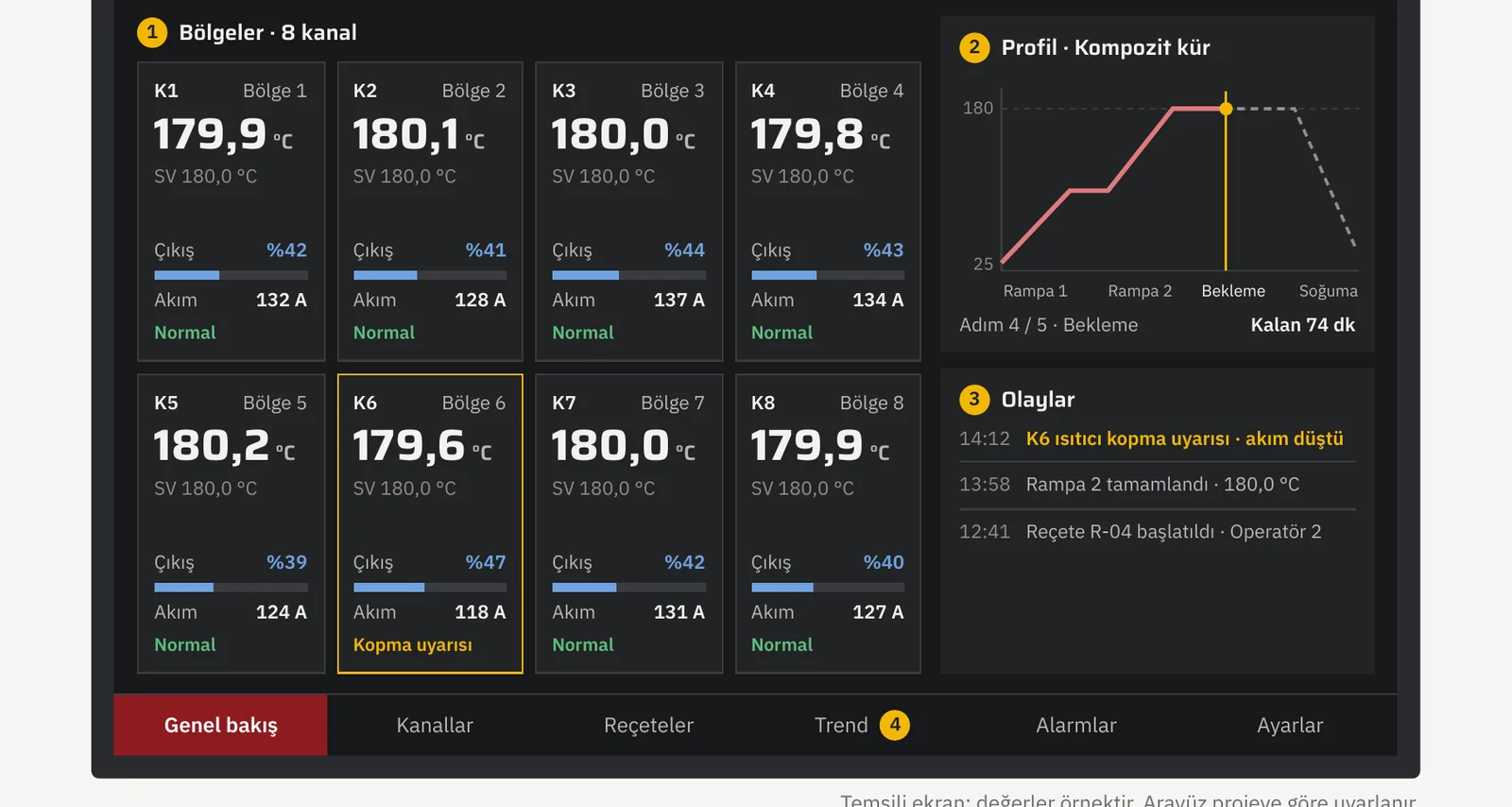Click the K3 output bar showing %44

pos(628,275)
